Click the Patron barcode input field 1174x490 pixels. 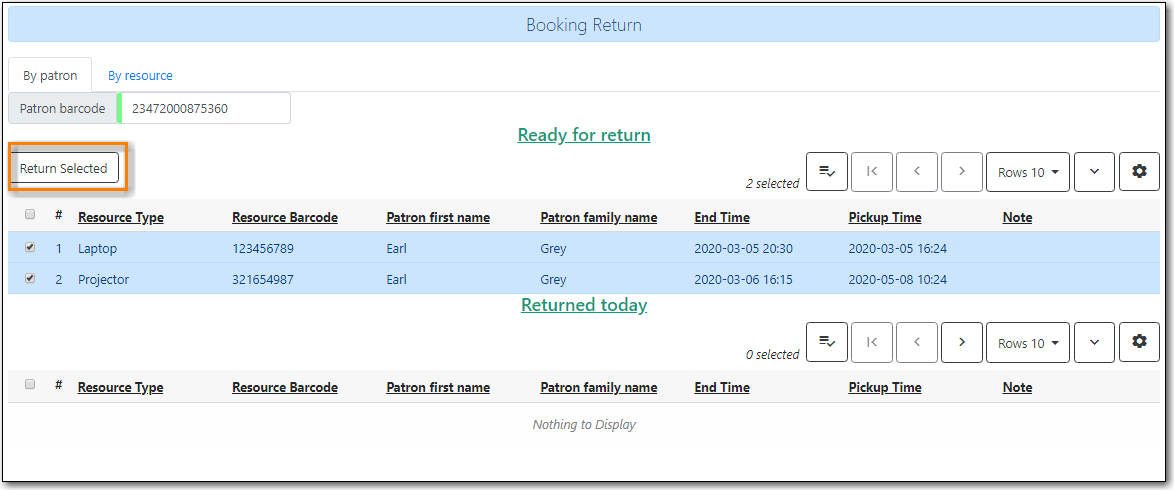pos(204,109)
